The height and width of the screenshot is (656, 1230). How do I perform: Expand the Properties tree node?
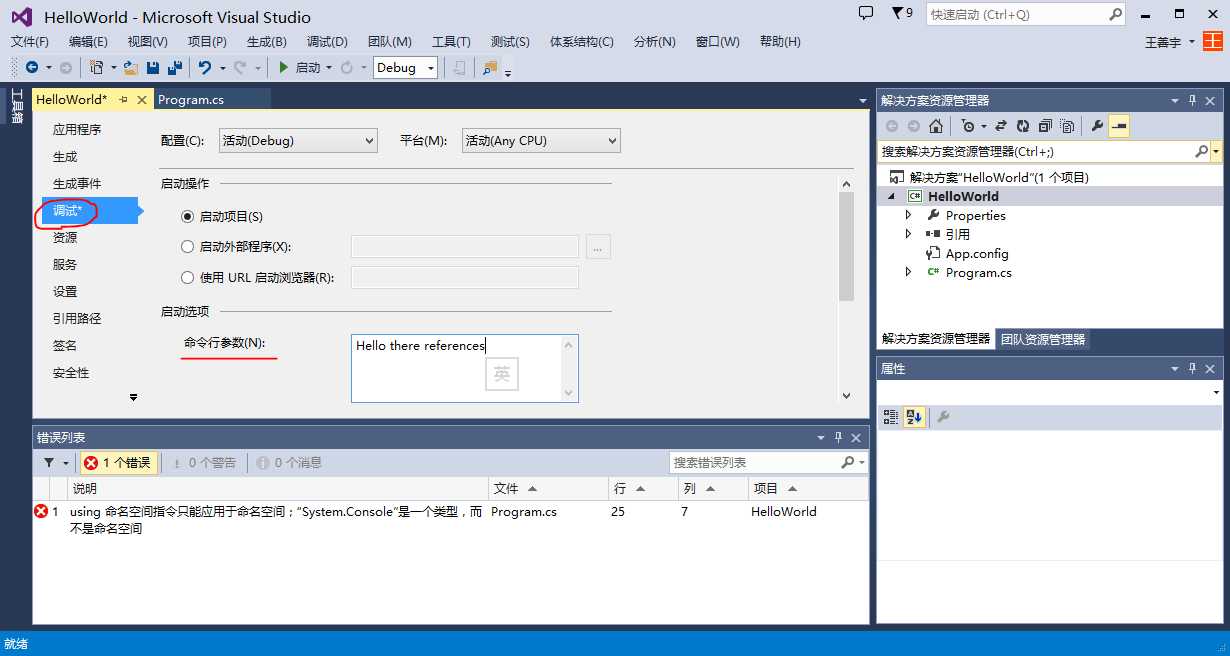(908, 215)
